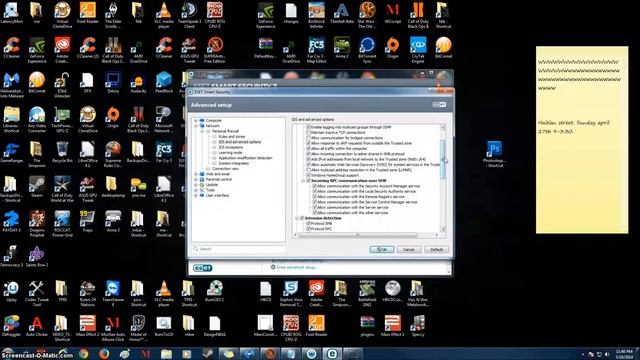Select Learning mode in the tree
Screen dimensions: 640x360
230,153
